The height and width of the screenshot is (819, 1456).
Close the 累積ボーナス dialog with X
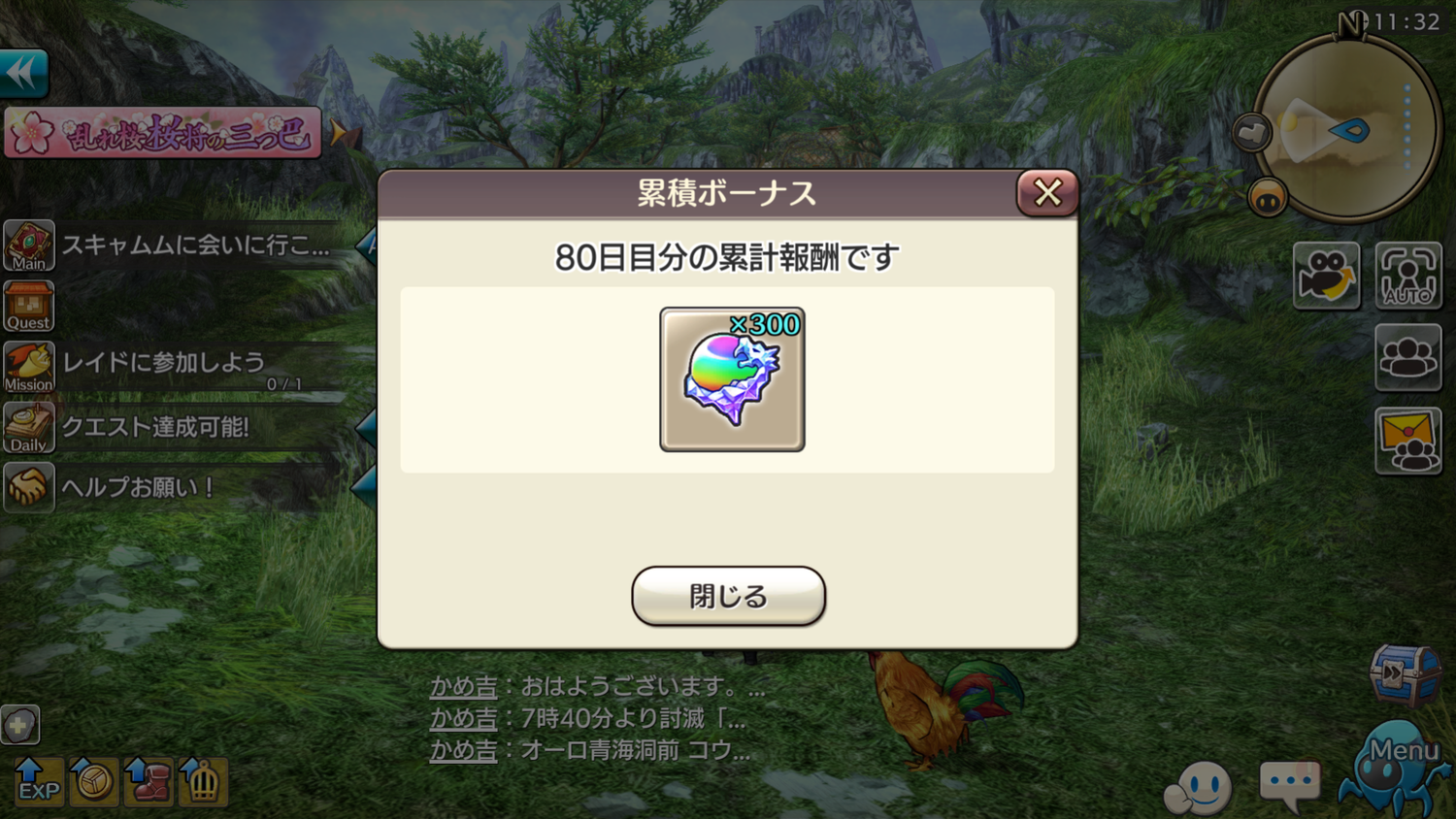[1047, 192]
